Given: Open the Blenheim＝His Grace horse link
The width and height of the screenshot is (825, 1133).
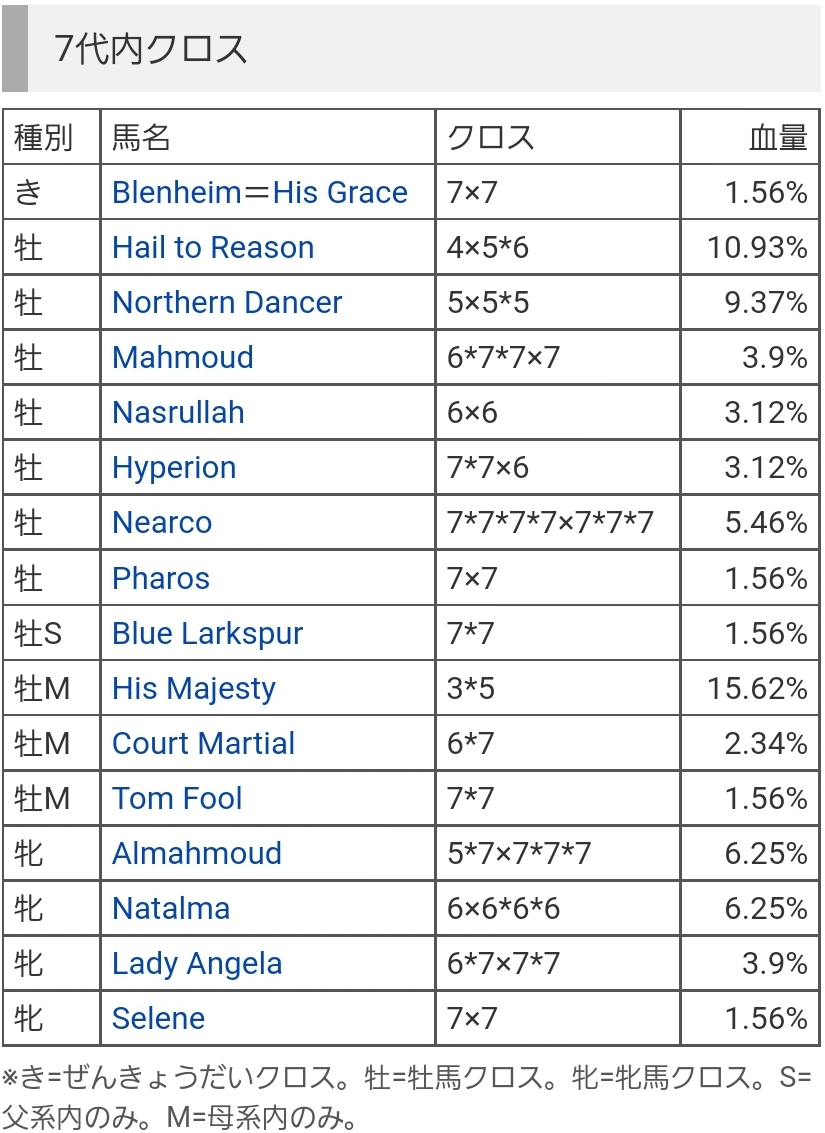Looking at the screenshot, I should click(259, 193).
